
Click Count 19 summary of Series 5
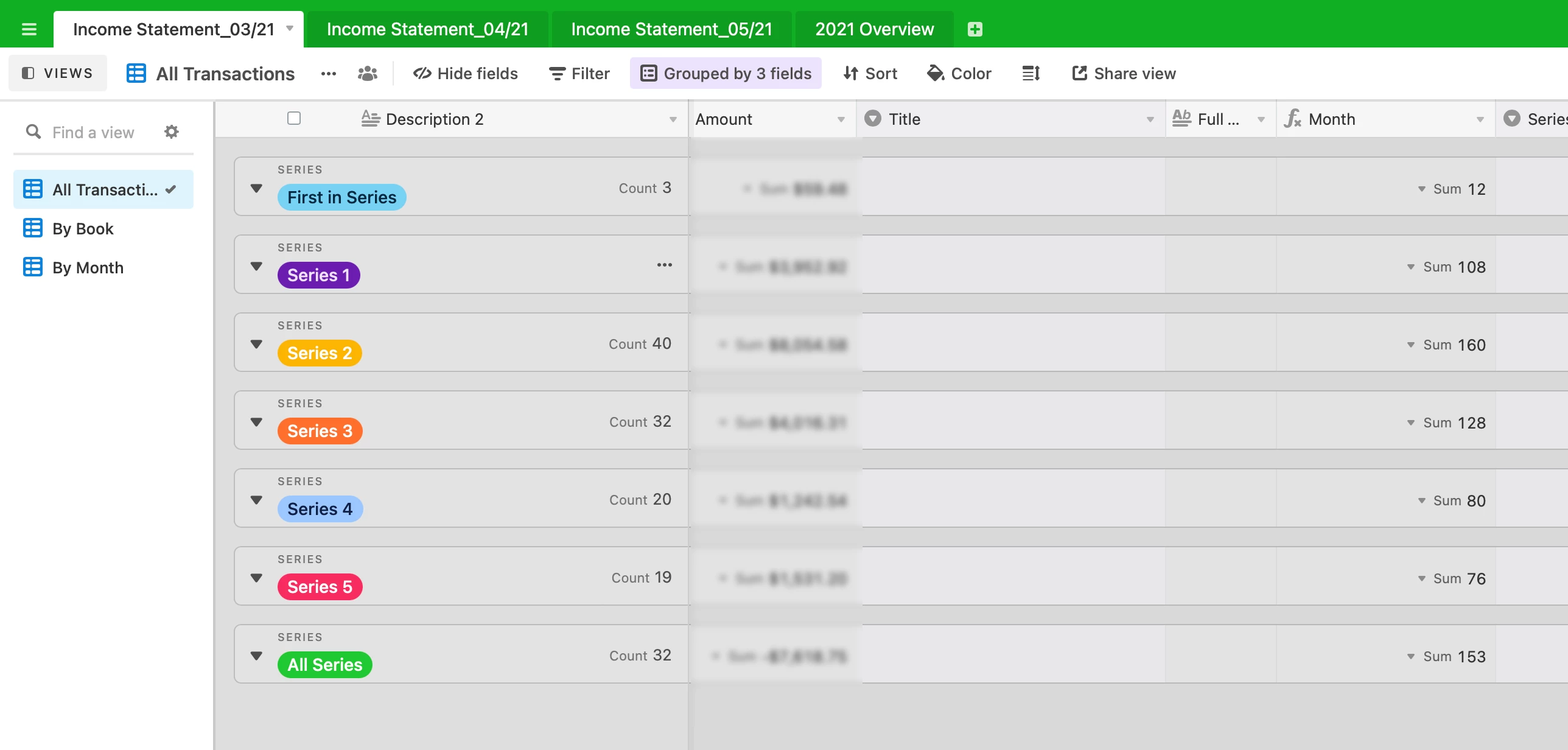[641, 577]
